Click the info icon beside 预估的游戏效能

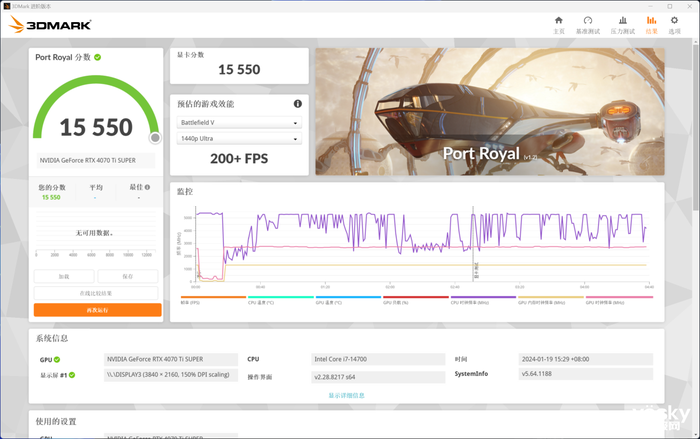pyautogui.click(x=298, y=104)
